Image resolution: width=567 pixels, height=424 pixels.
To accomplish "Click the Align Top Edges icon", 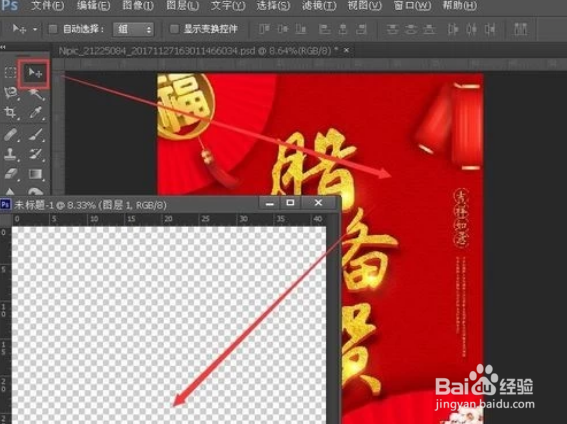I will coord(264,29).
